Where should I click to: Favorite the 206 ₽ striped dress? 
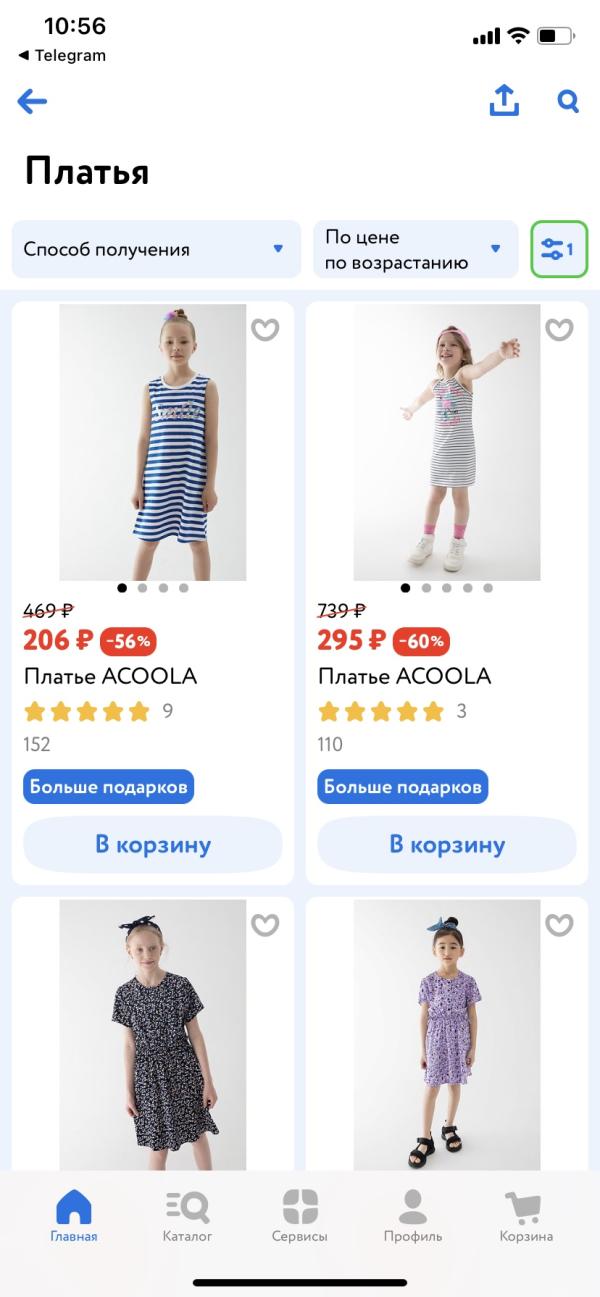click(x=265, y=329)
